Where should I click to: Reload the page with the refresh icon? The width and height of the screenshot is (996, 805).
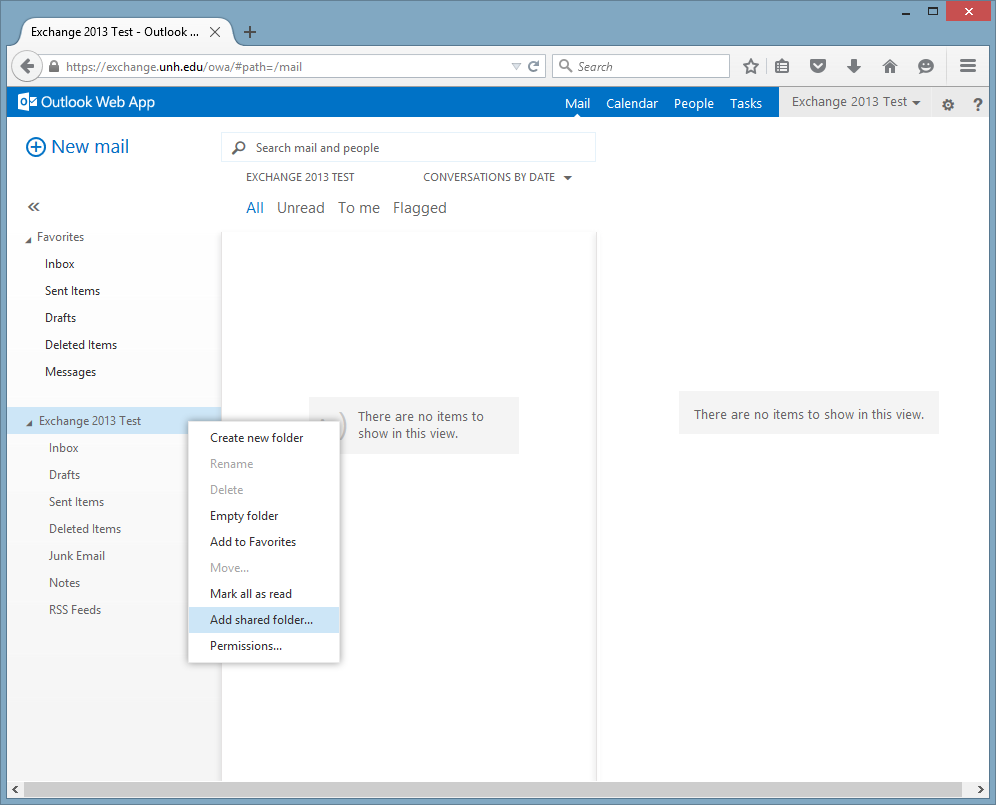(531, 65)
